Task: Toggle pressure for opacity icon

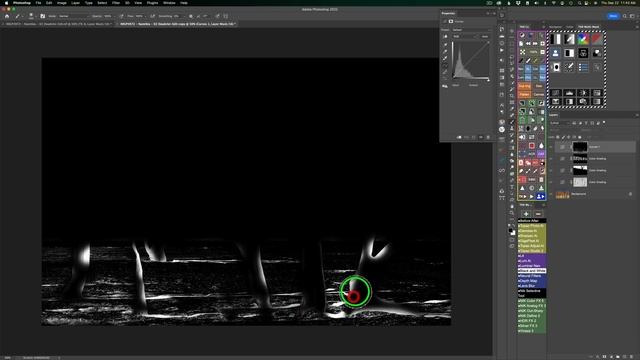Action: (122, 16)
